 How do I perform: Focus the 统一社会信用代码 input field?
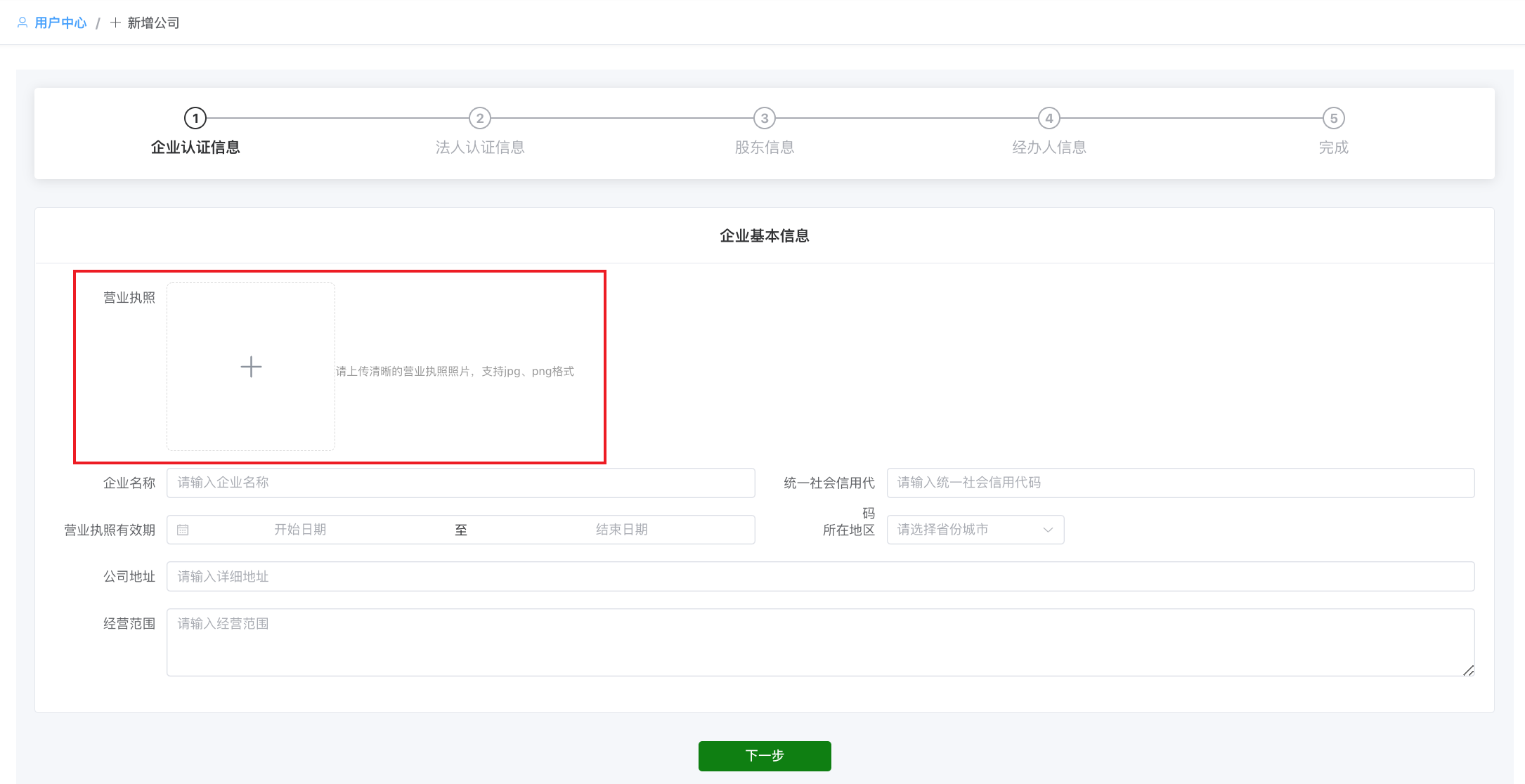pos(1180,483)
